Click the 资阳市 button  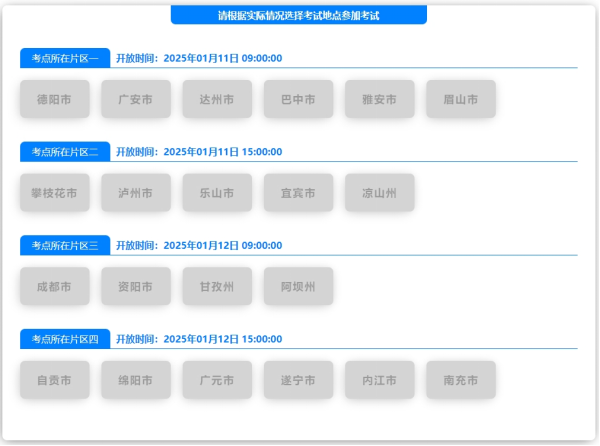(x=136, y=286)
